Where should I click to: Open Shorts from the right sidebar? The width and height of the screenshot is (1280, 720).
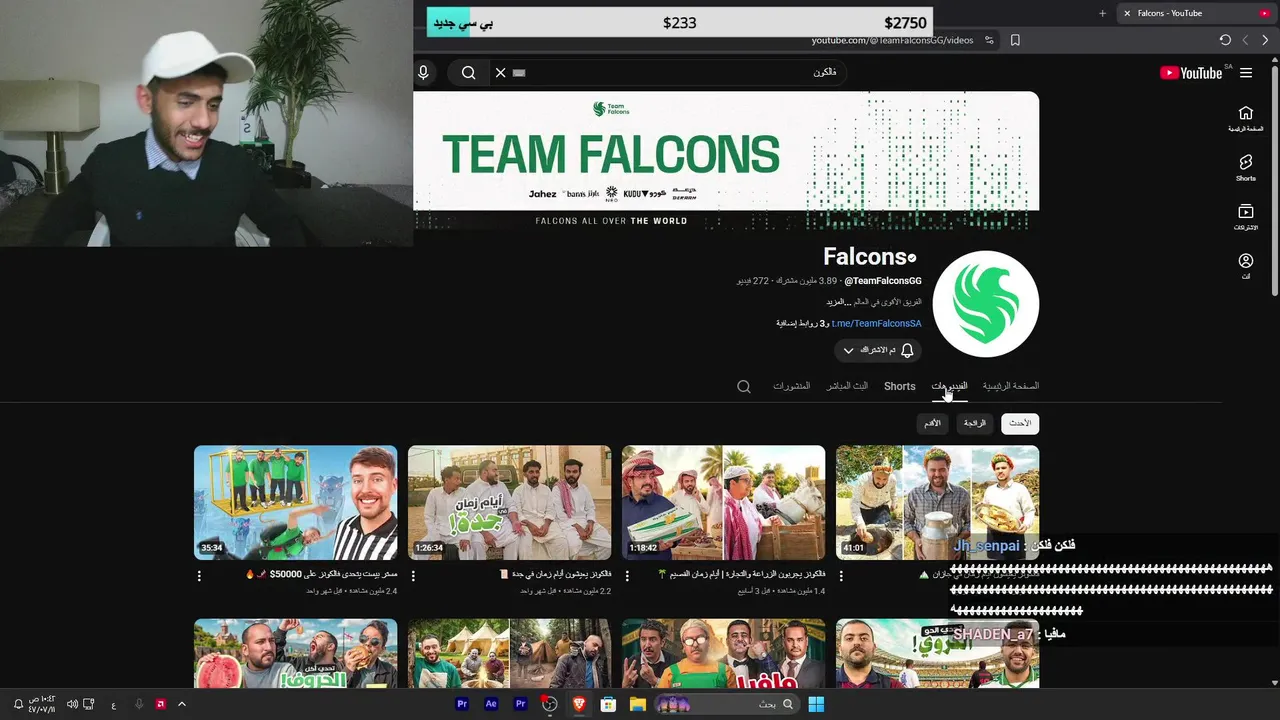pyautogui.click(x=1246, y=168)
